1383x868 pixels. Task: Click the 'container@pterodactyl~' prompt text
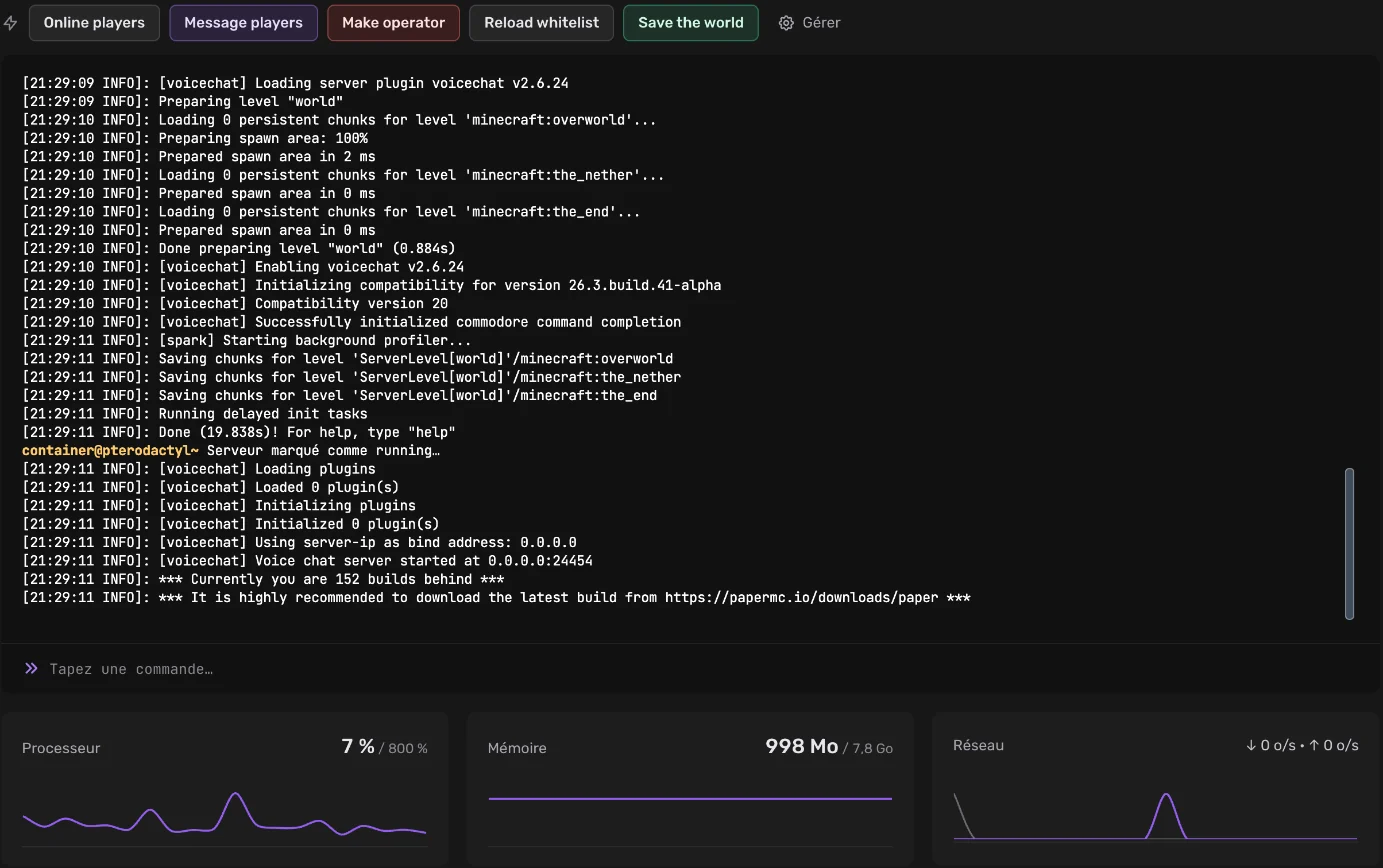coord(110,450)
